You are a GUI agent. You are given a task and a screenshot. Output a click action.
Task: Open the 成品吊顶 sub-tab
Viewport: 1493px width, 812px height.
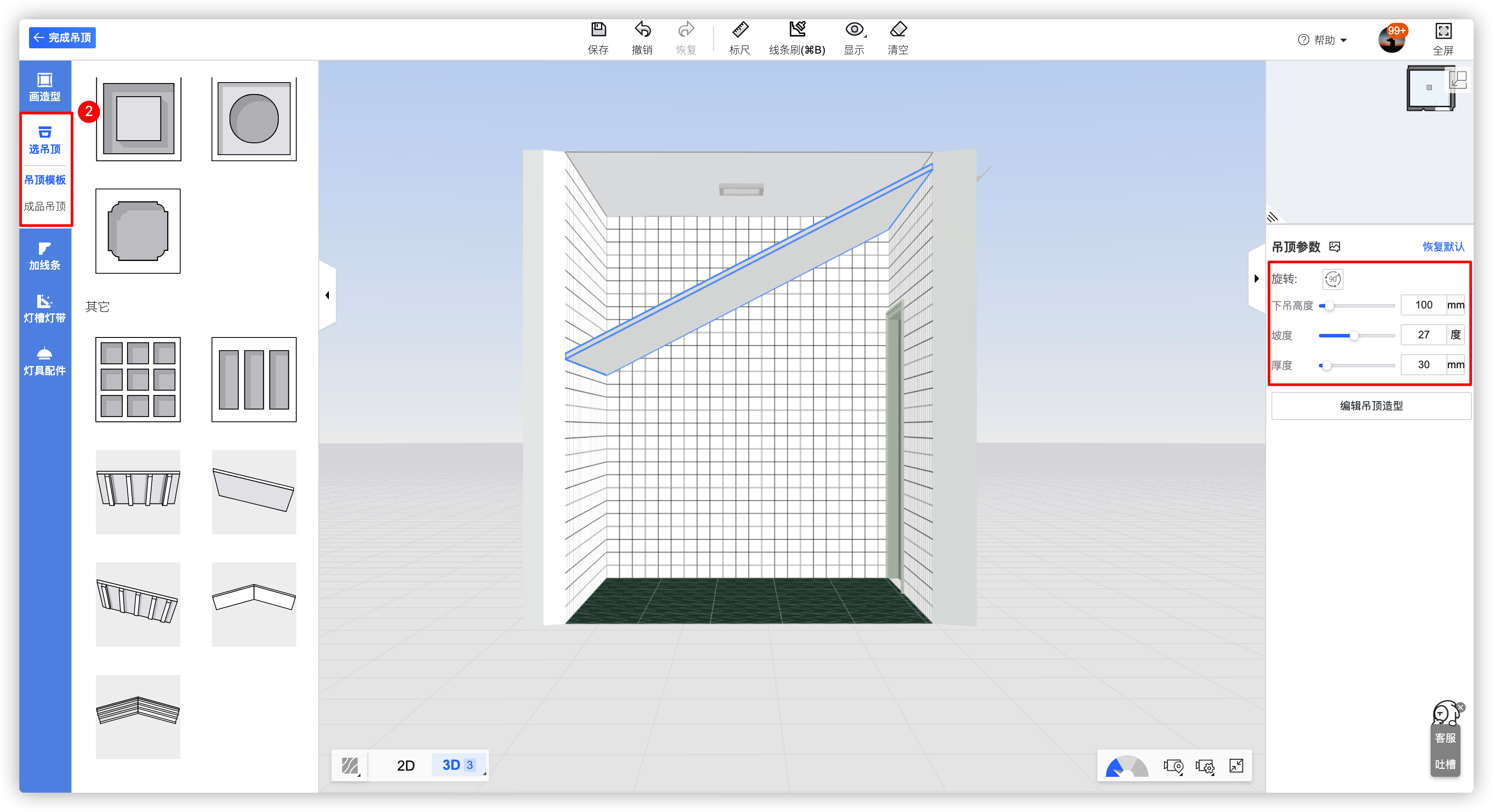[45, 206]
